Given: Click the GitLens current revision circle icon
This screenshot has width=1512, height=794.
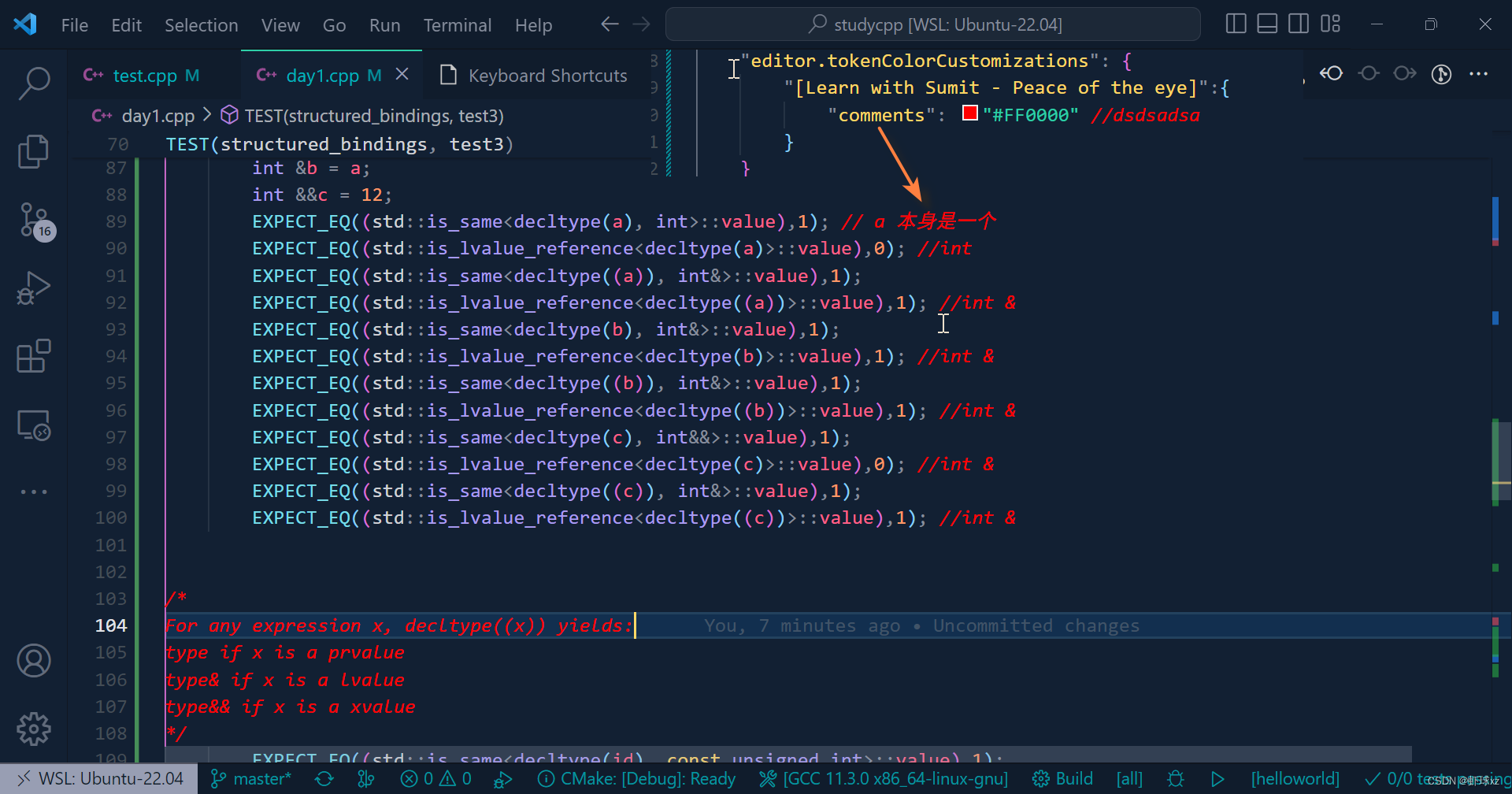Looking at the screenshot, I should point(1369,73).
